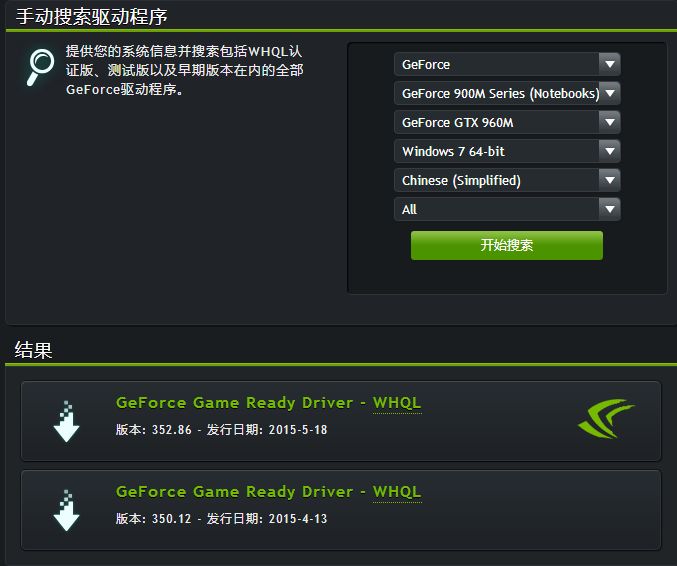This screenshot has width=677, height=566.
Task: Click the NVIDIA logo in first result
Action: 606,418
